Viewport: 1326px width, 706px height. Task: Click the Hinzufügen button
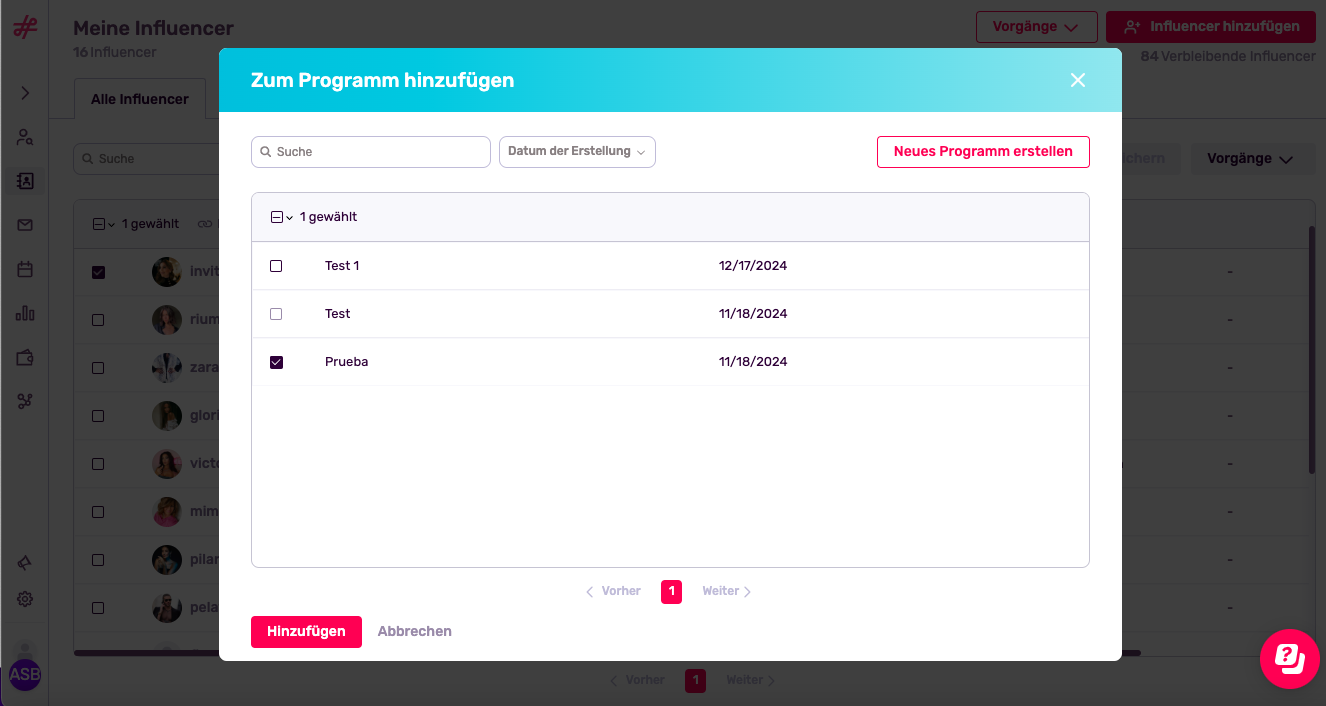click(x=306, y=632)
